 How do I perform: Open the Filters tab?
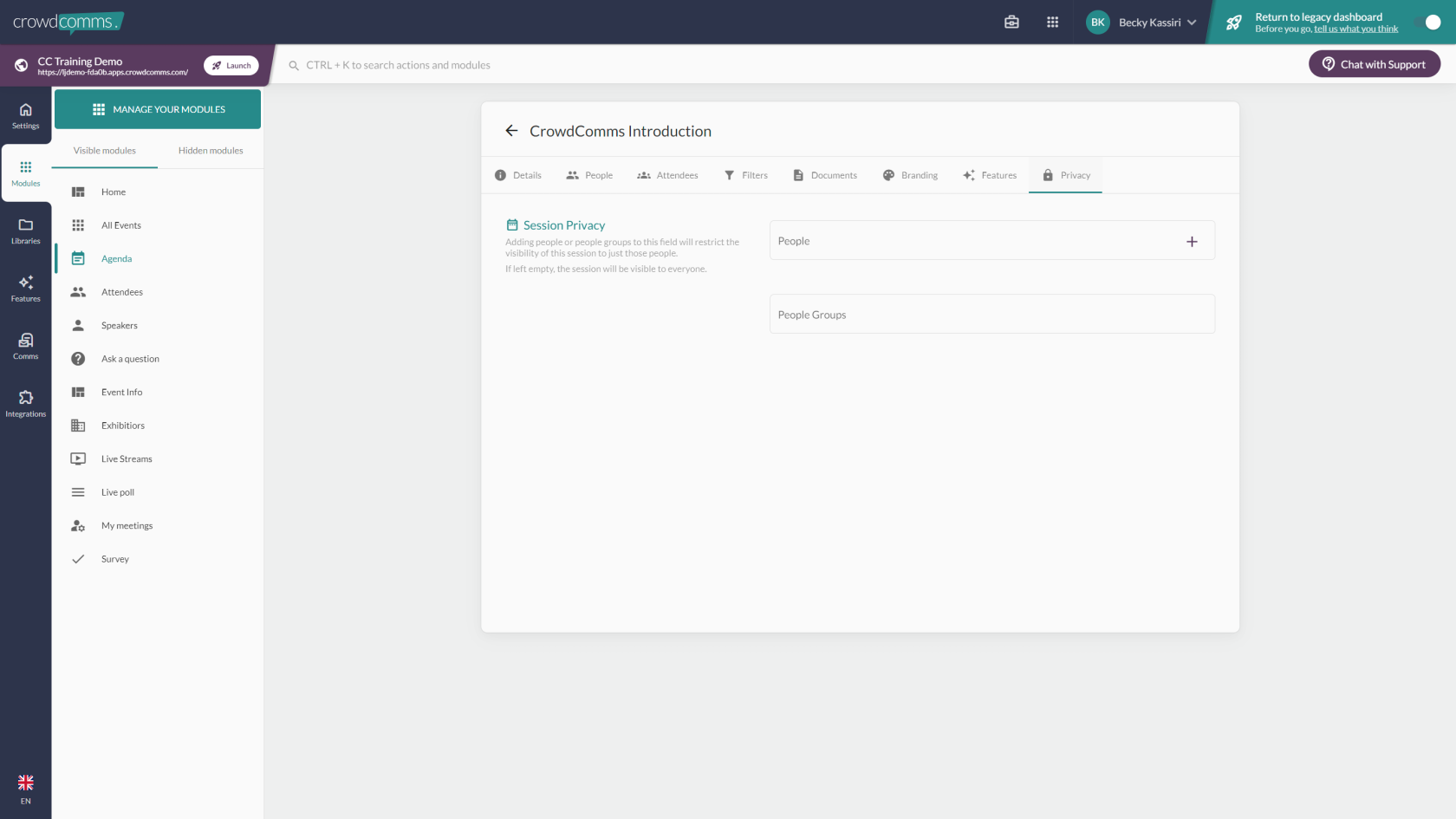click(x=746, y=175)
